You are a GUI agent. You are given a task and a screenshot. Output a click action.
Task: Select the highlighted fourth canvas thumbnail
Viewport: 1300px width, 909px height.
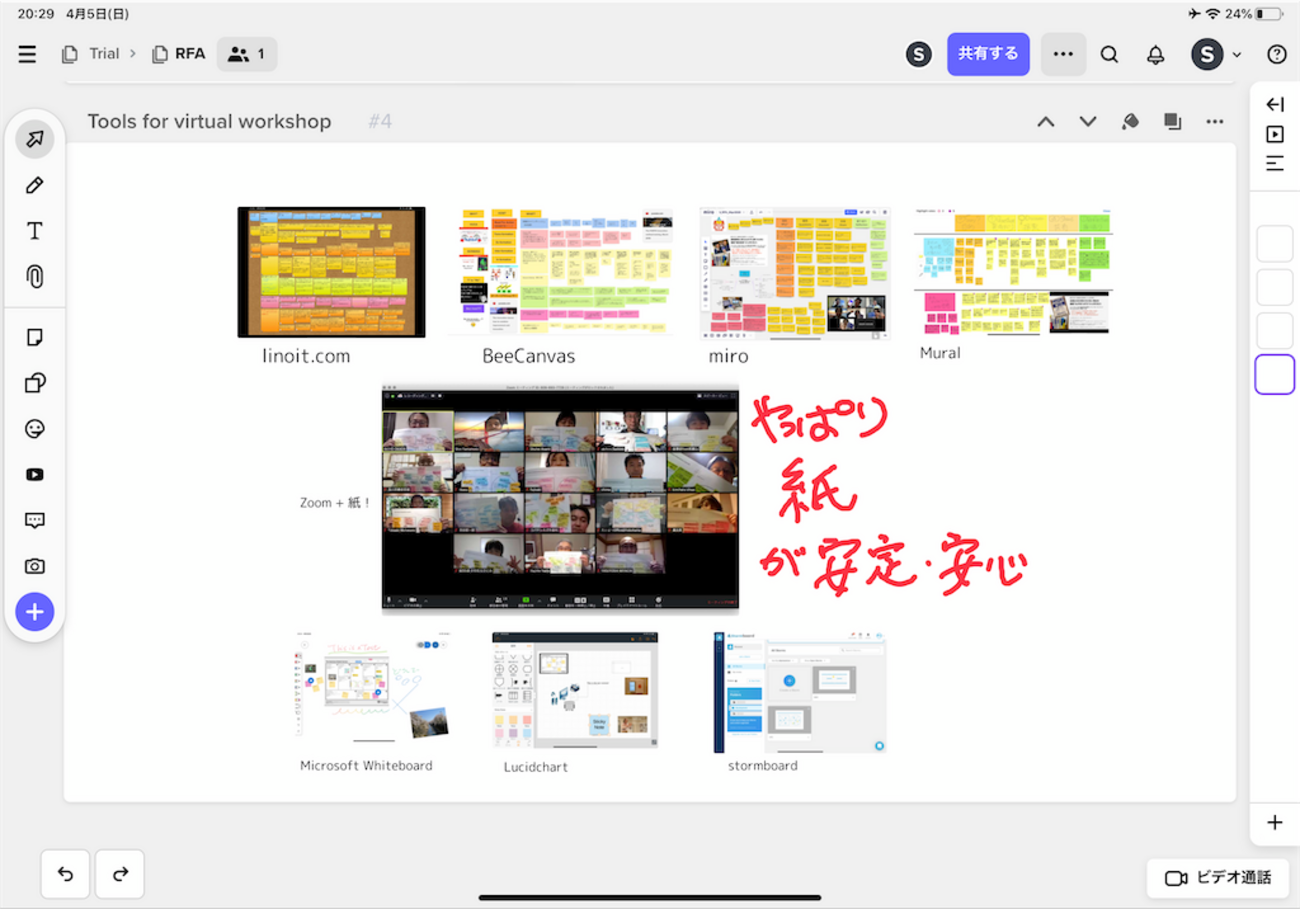point(1274,375)
